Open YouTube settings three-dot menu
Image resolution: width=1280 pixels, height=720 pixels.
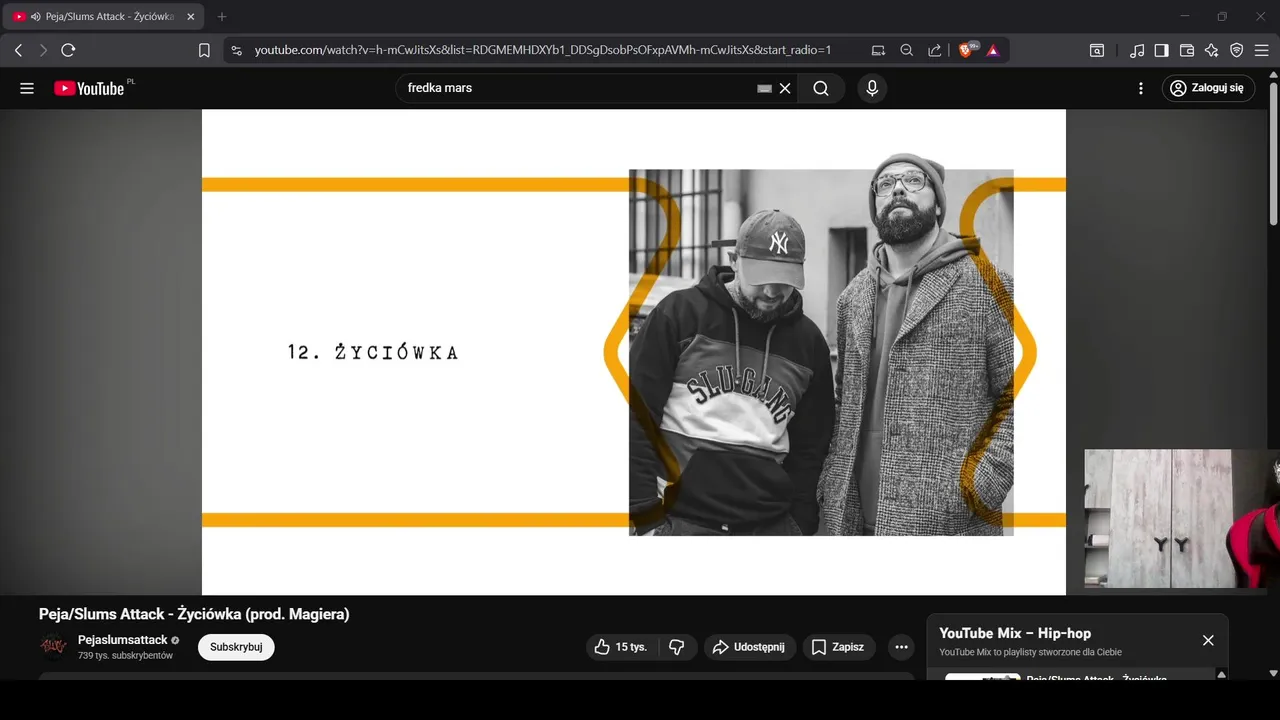tap(1141, 88)
